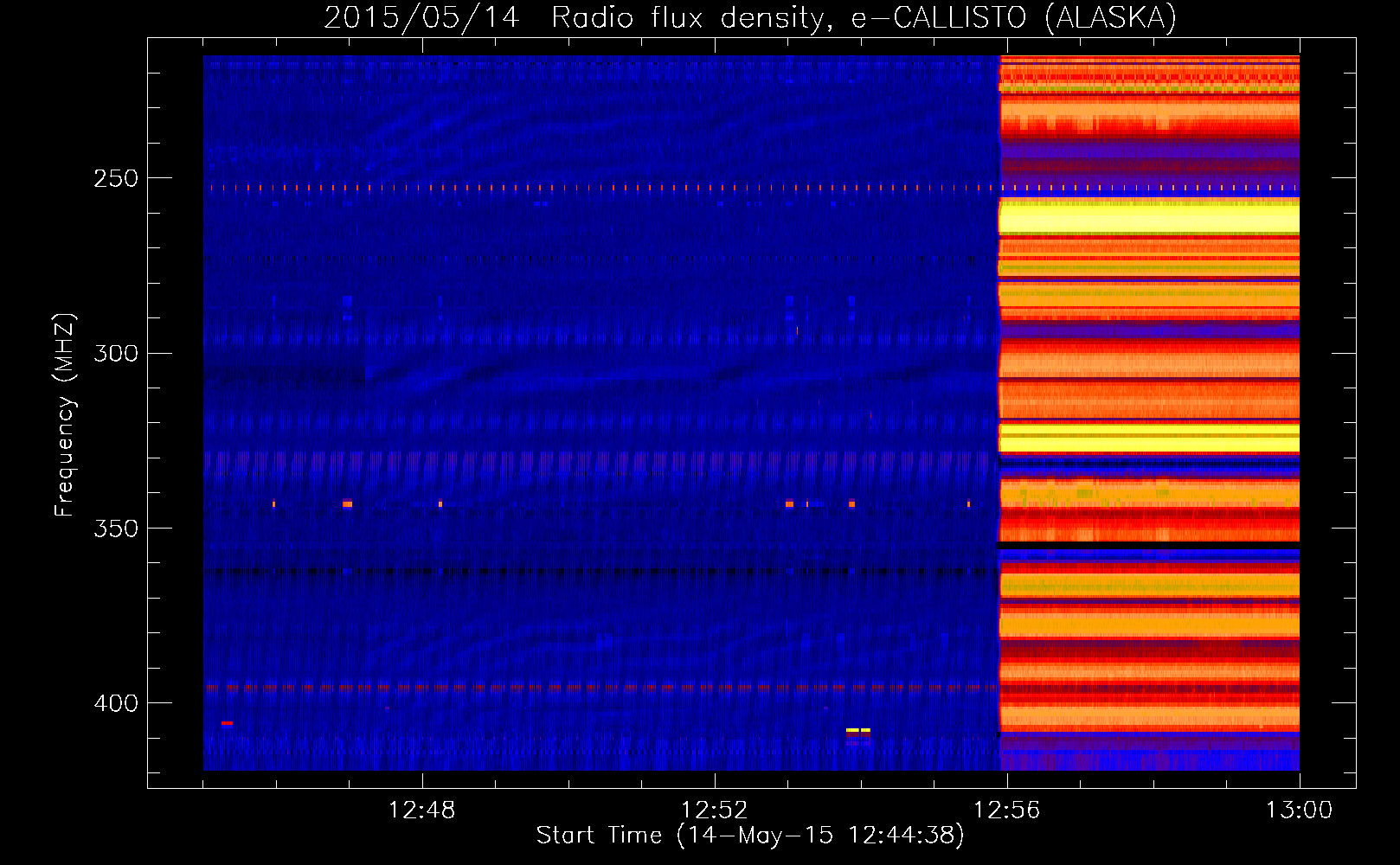Click the 12:48 time tick label
Image resolution: width=1400 pixels, height=865 pixels.
click(x=422, y=811)
